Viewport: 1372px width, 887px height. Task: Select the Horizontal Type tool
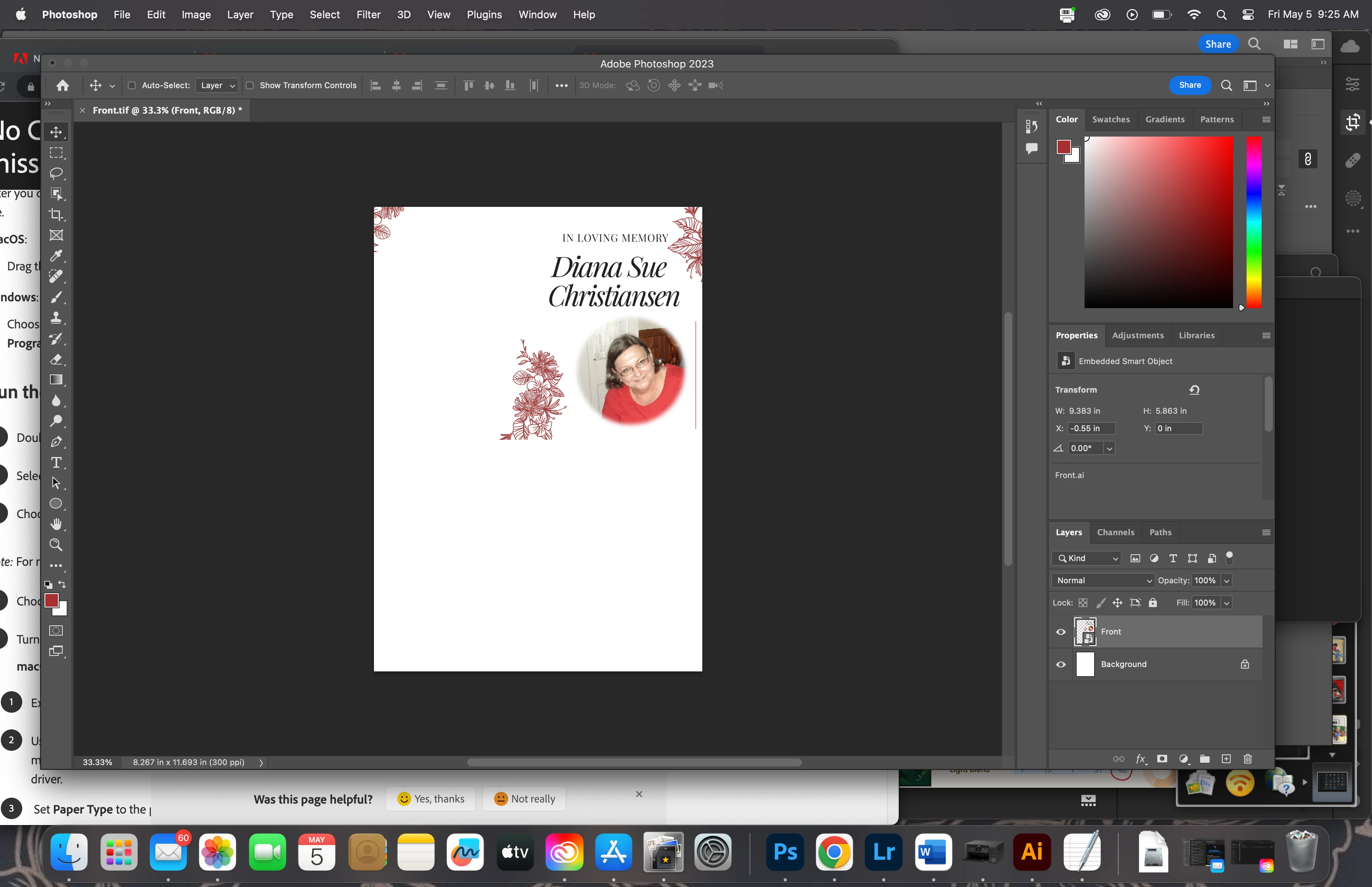coord(56,463)
